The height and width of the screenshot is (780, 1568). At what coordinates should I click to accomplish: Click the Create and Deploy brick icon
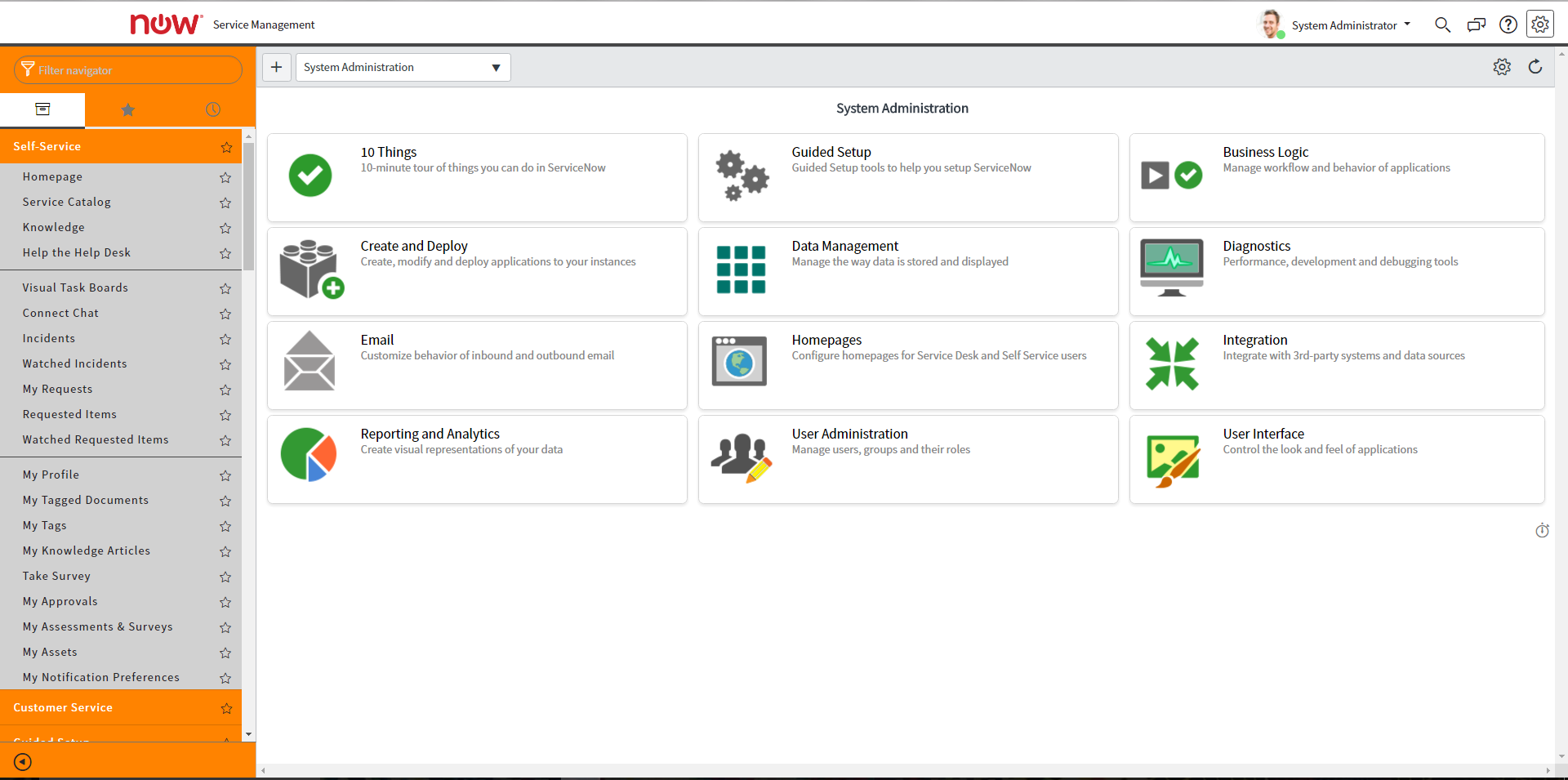tap(312, 270)
